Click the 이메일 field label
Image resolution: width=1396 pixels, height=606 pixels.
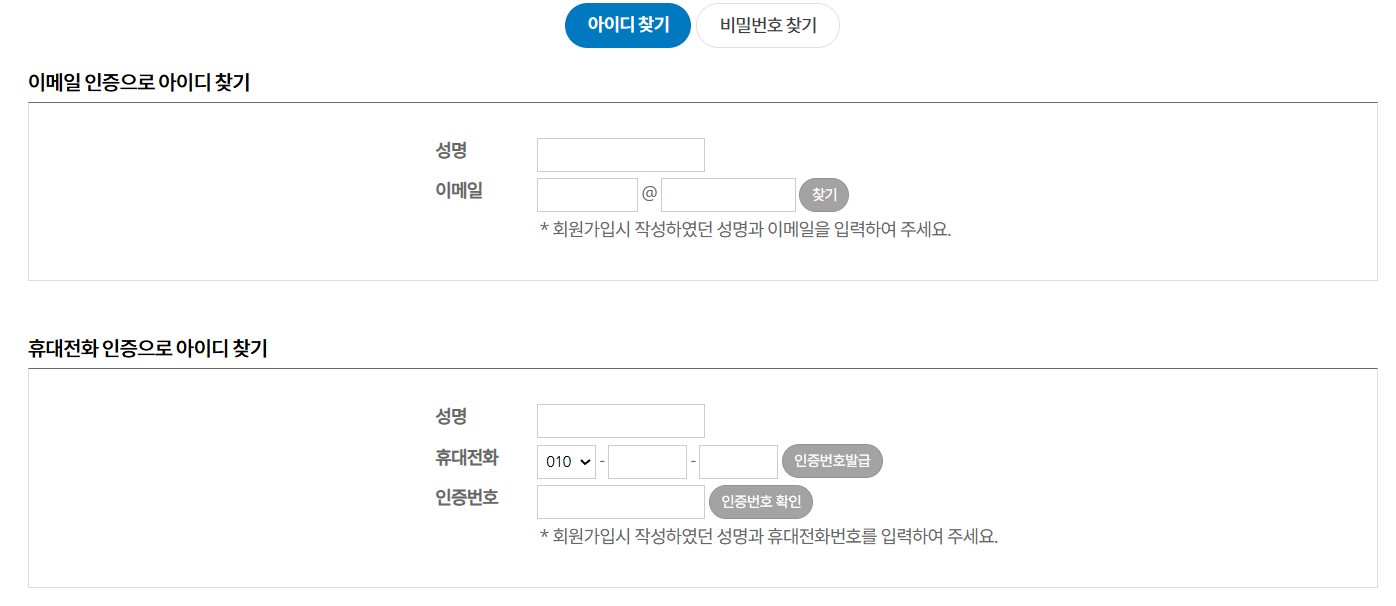459,191
